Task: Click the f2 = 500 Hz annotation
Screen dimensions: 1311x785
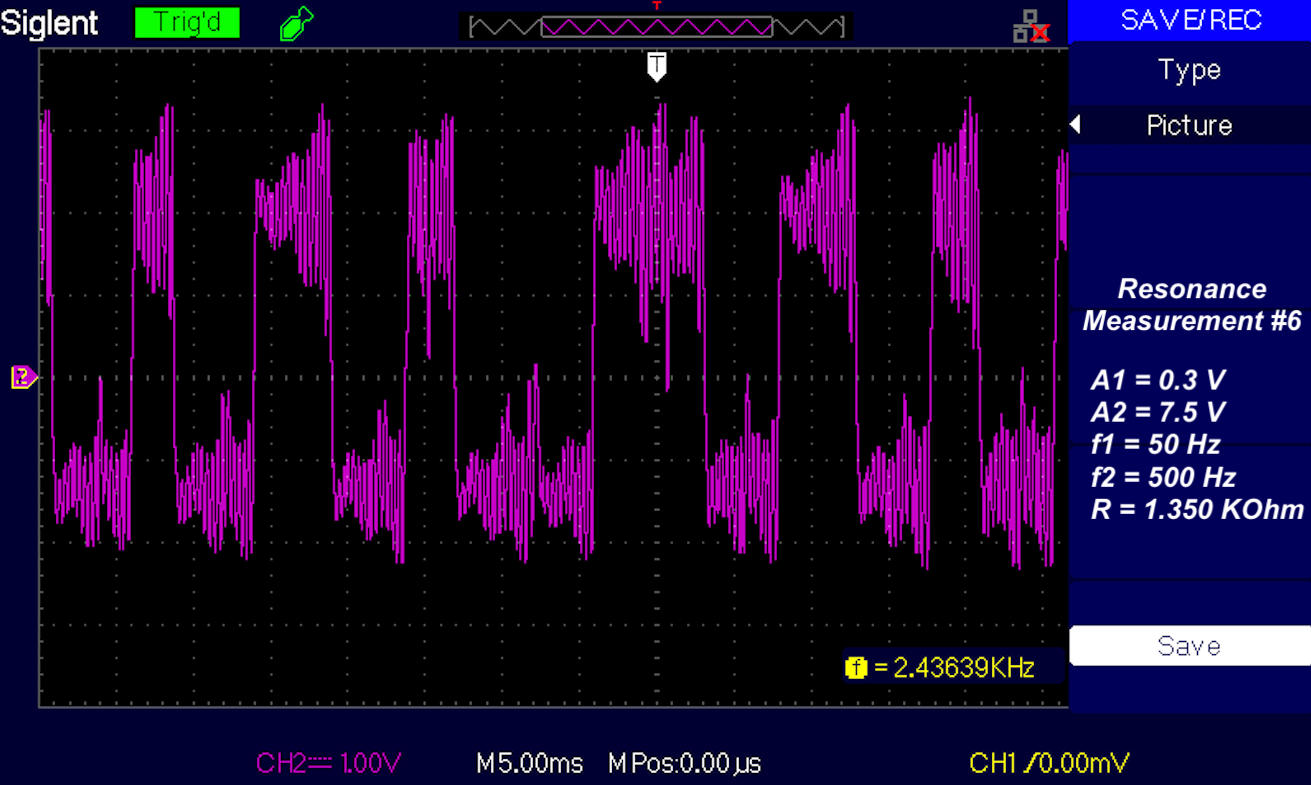Action: (1163, 476)
